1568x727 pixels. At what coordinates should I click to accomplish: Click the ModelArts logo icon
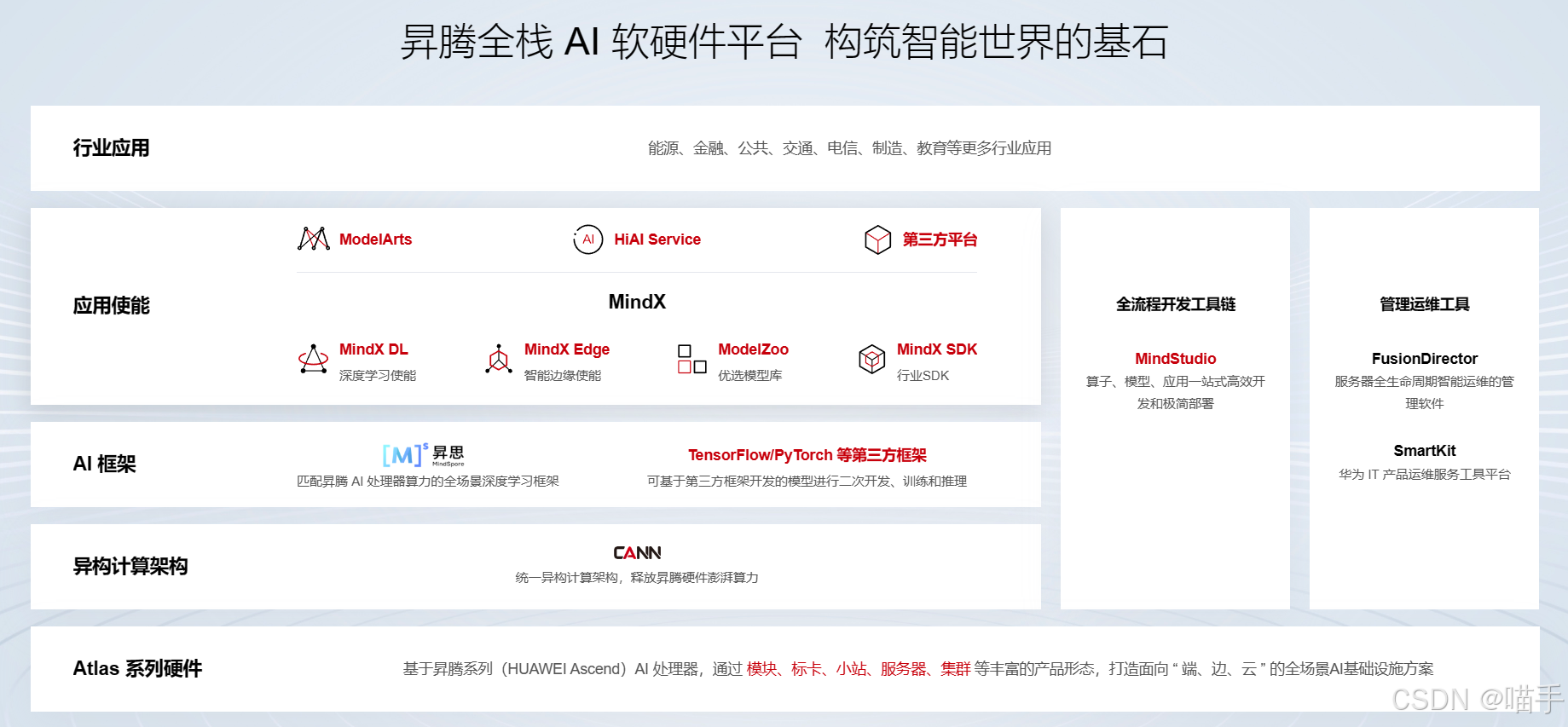click(314, 239)
